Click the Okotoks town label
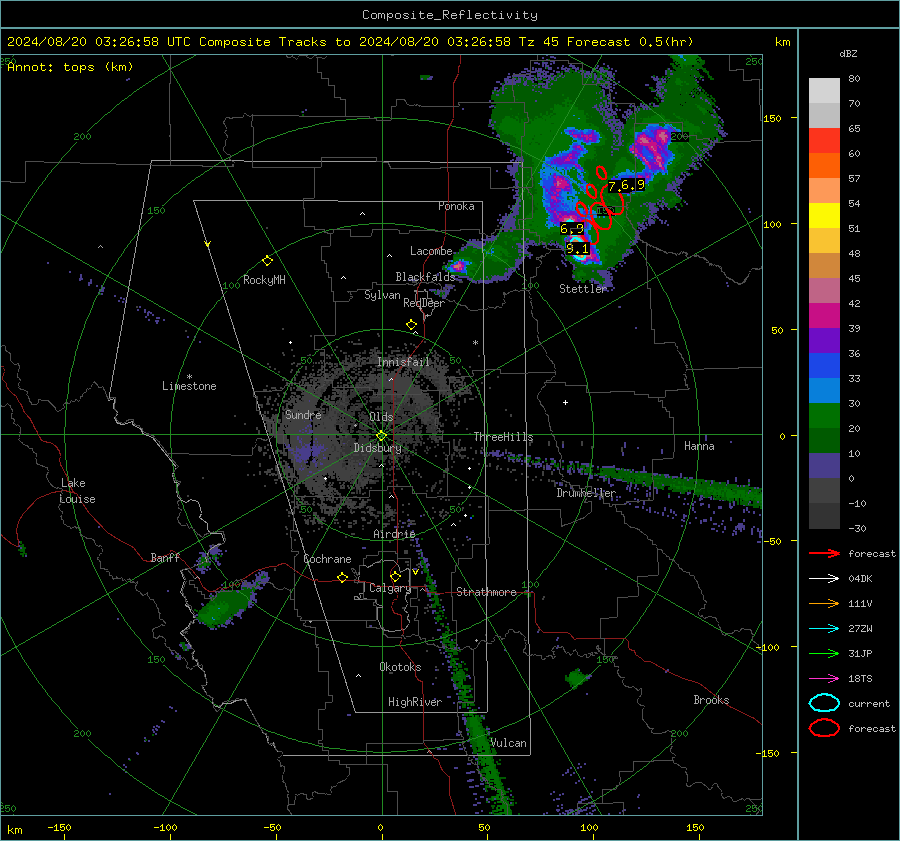This screenshot has width=900, height=841. [400, 667]
